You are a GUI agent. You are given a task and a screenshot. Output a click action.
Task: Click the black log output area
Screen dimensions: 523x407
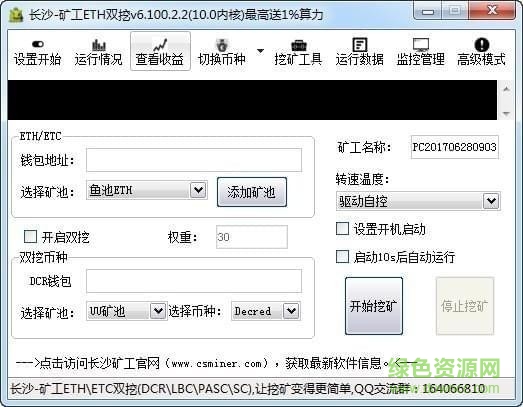tap(252, 100)
